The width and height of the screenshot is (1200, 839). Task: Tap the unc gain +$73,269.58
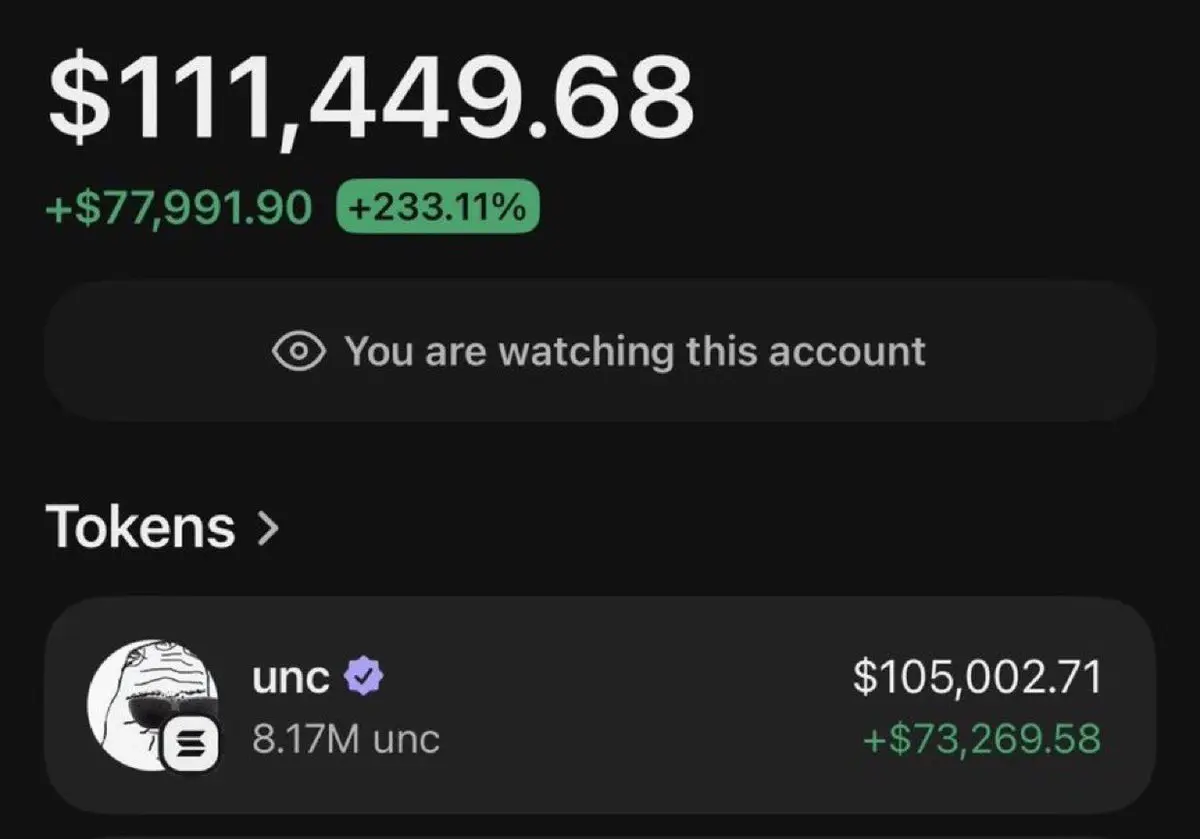pyautogui.click(x=981, y=739)
